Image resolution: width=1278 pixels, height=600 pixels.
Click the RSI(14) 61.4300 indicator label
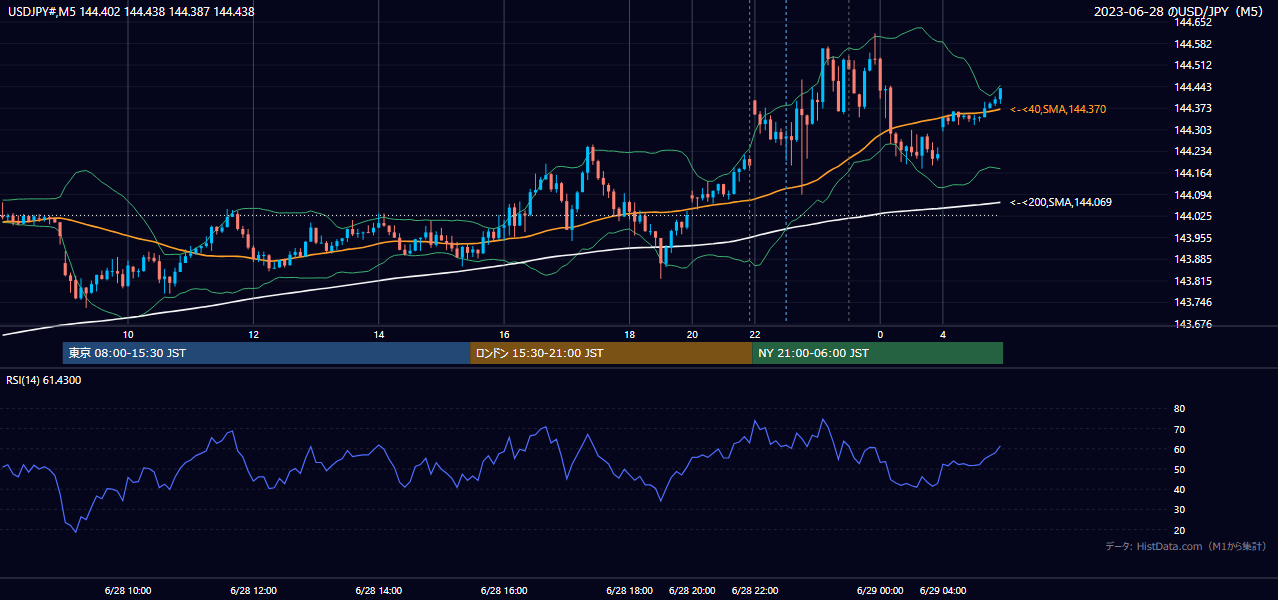point(44,380)
